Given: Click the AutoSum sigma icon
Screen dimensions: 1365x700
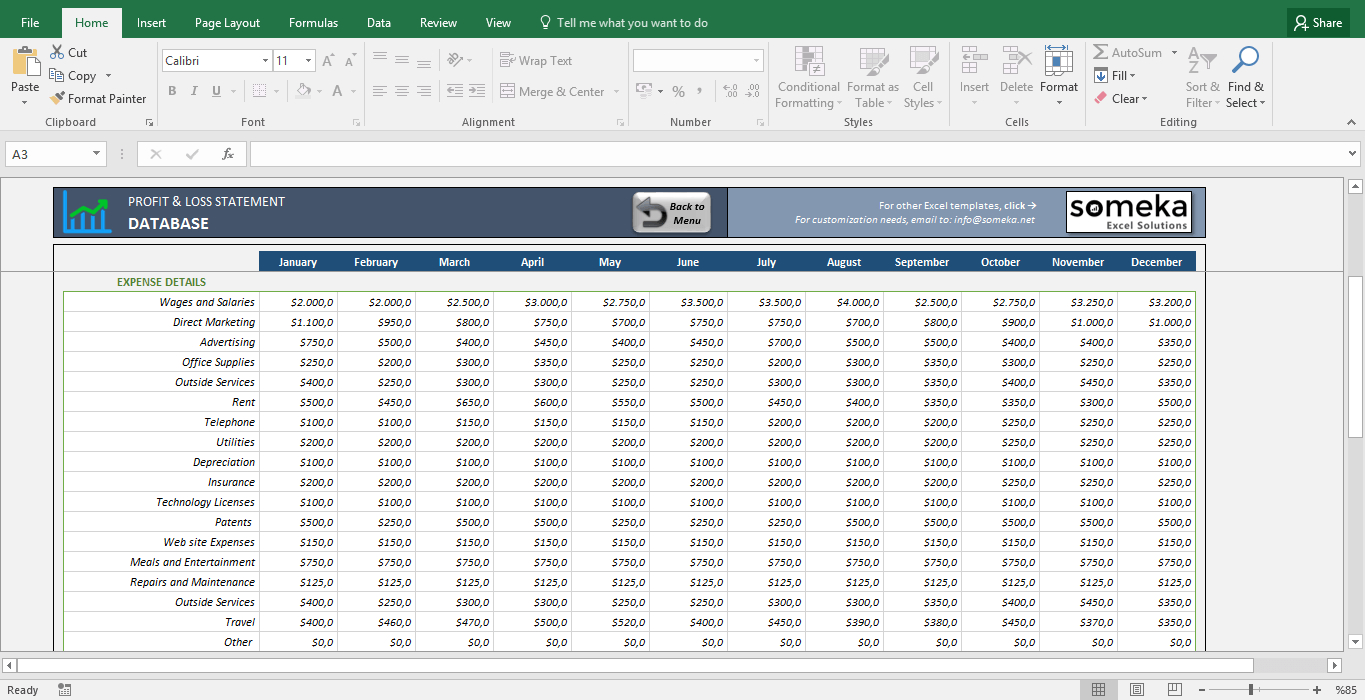Looking at the screenshot, I should point(1101,52).
